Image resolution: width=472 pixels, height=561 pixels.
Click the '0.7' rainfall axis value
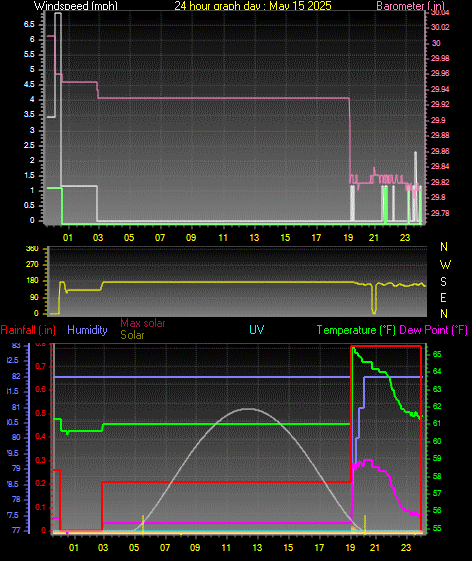(x=40, y=366)
